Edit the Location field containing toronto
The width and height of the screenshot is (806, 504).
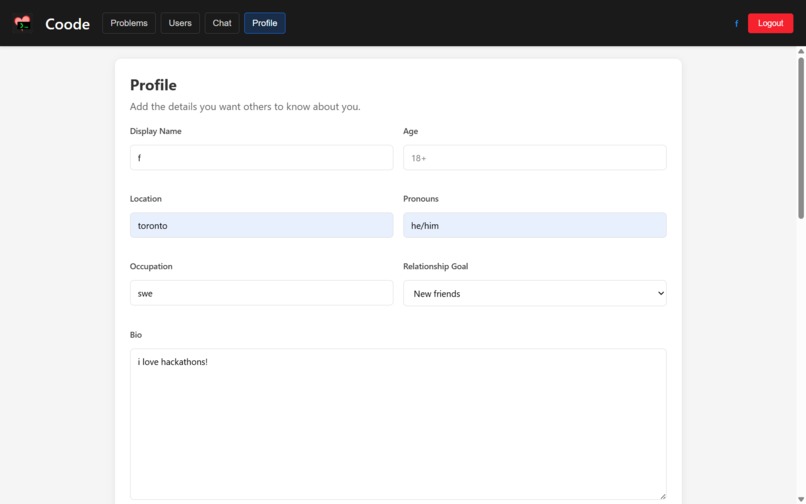[x=262, y=225]
